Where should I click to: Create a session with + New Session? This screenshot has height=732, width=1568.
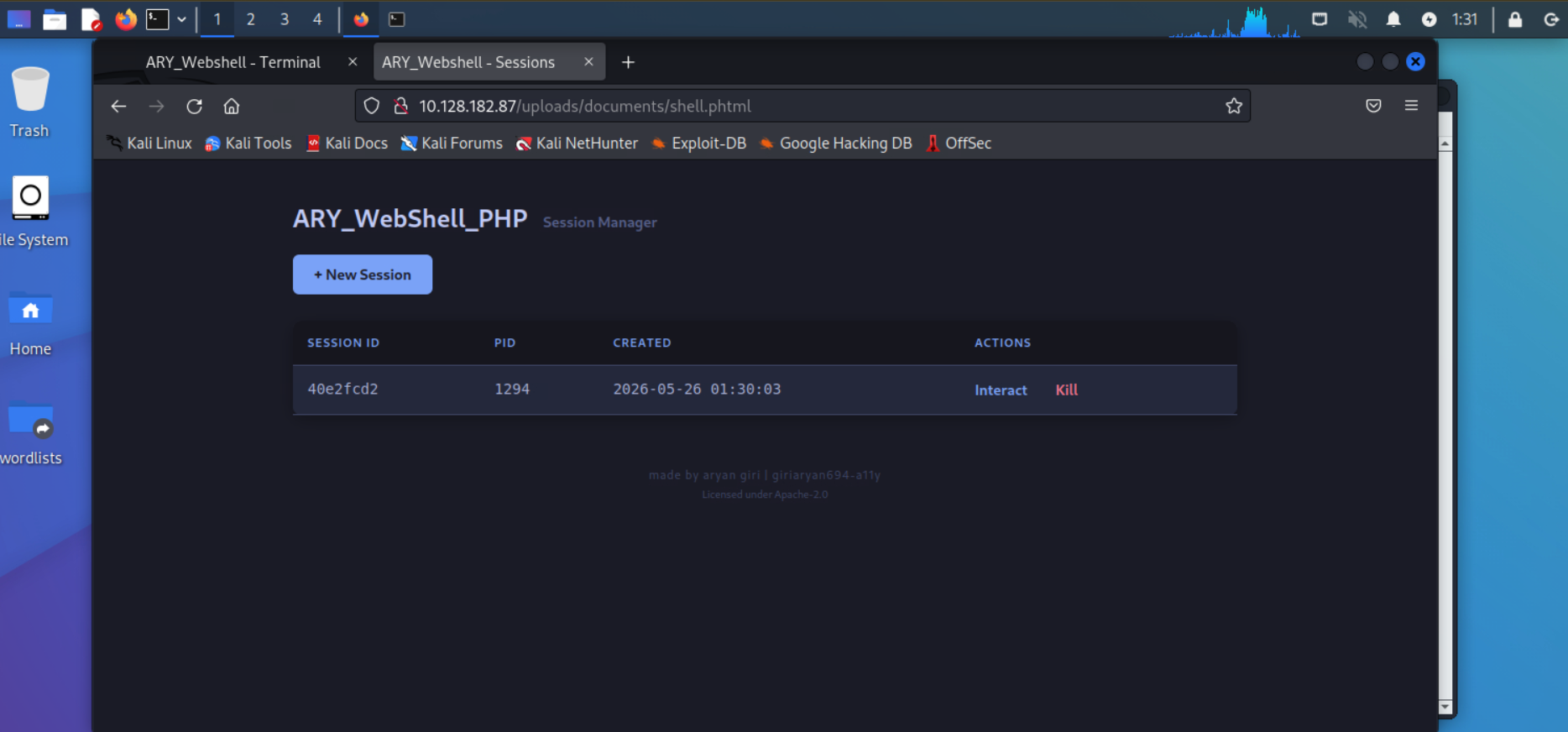pos(363,274)
